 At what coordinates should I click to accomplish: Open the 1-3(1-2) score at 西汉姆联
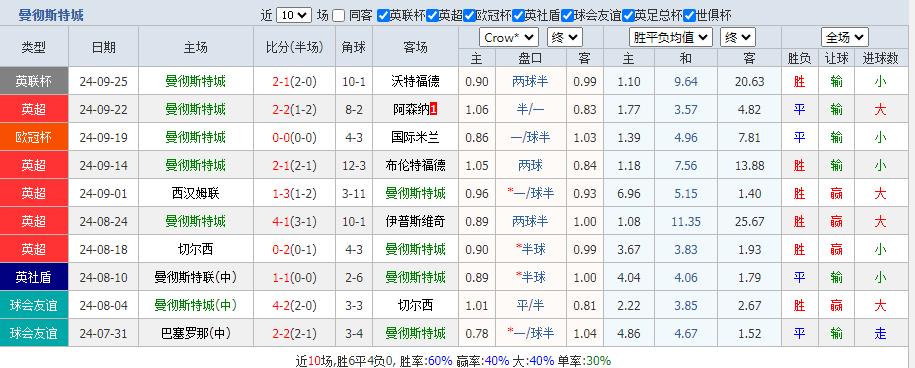click(295, 194)
